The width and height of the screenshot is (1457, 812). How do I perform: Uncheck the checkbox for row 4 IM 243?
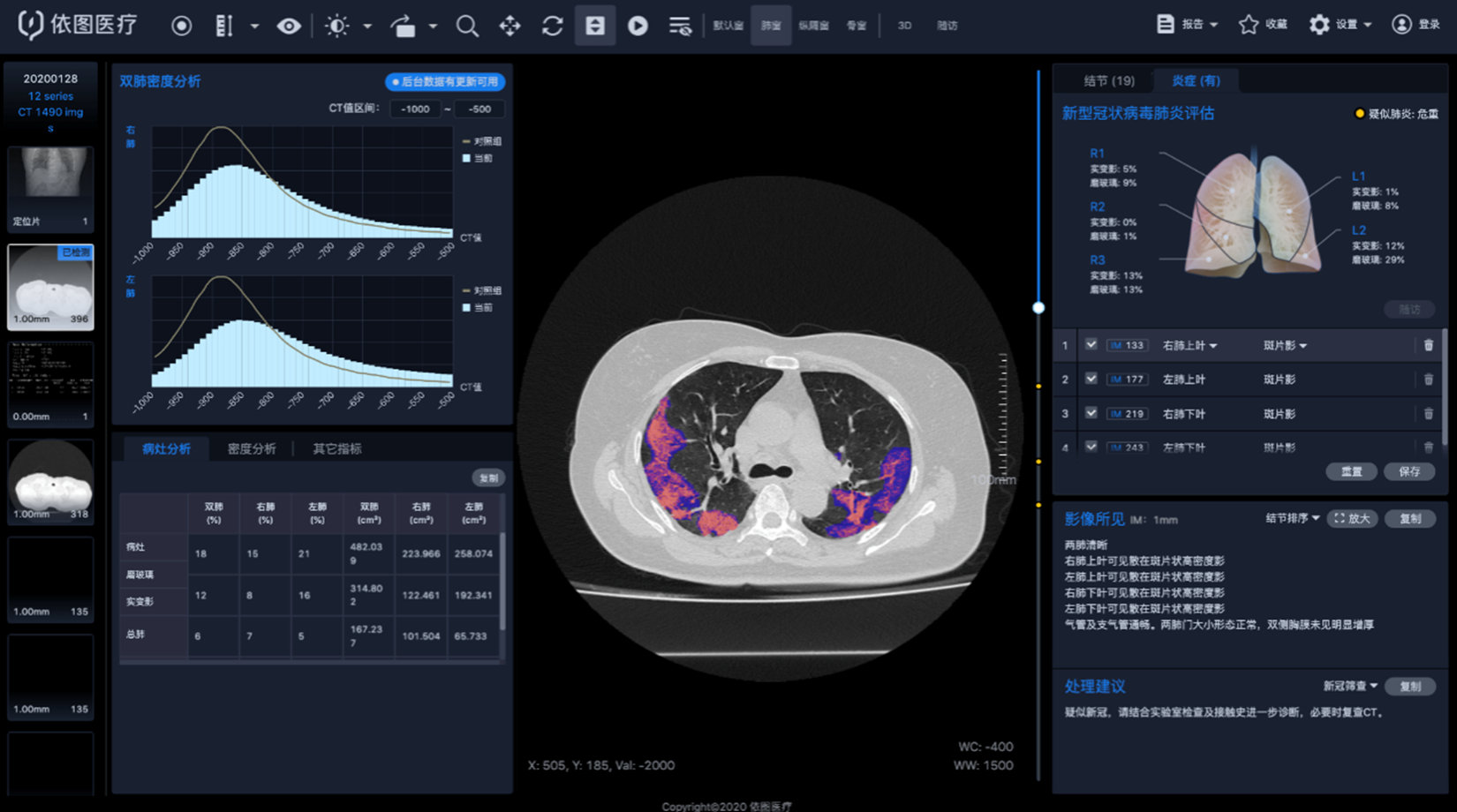(x=1091, y=447)
